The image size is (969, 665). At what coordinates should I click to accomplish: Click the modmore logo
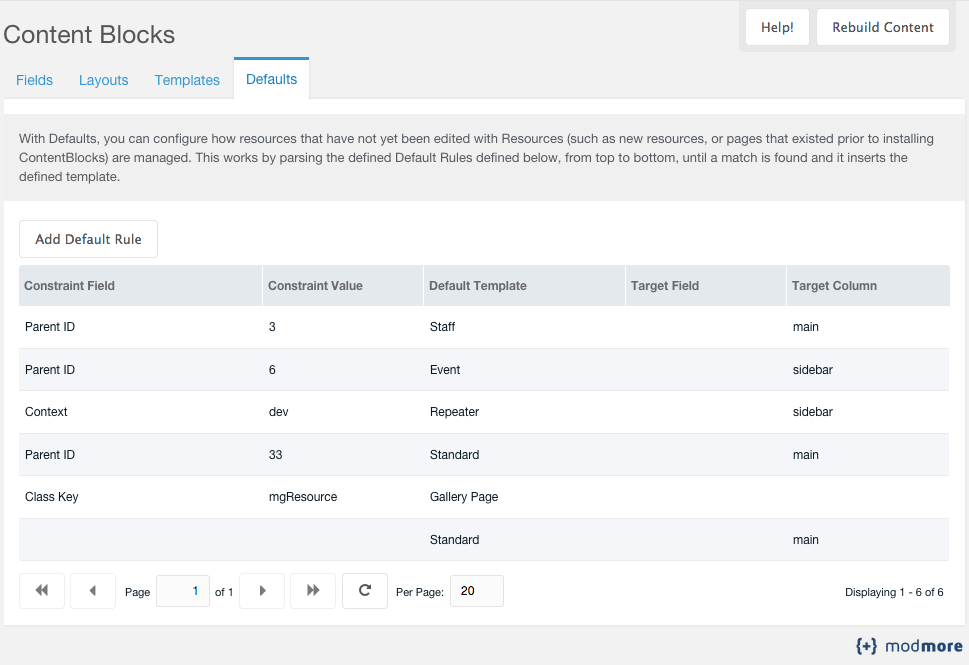[x=909, y=646]
